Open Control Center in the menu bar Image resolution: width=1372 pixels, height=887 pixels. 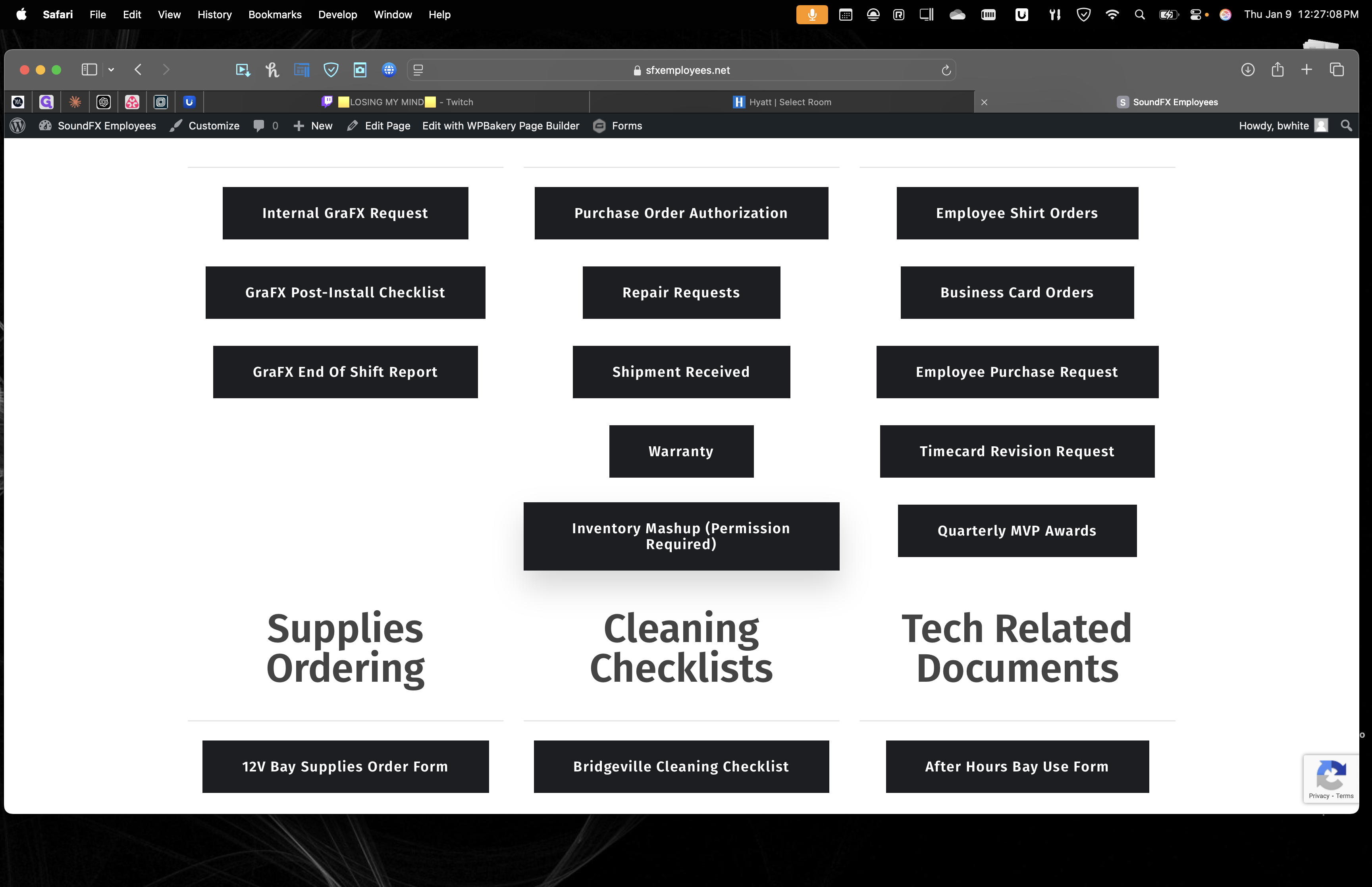pos(1196,15)
